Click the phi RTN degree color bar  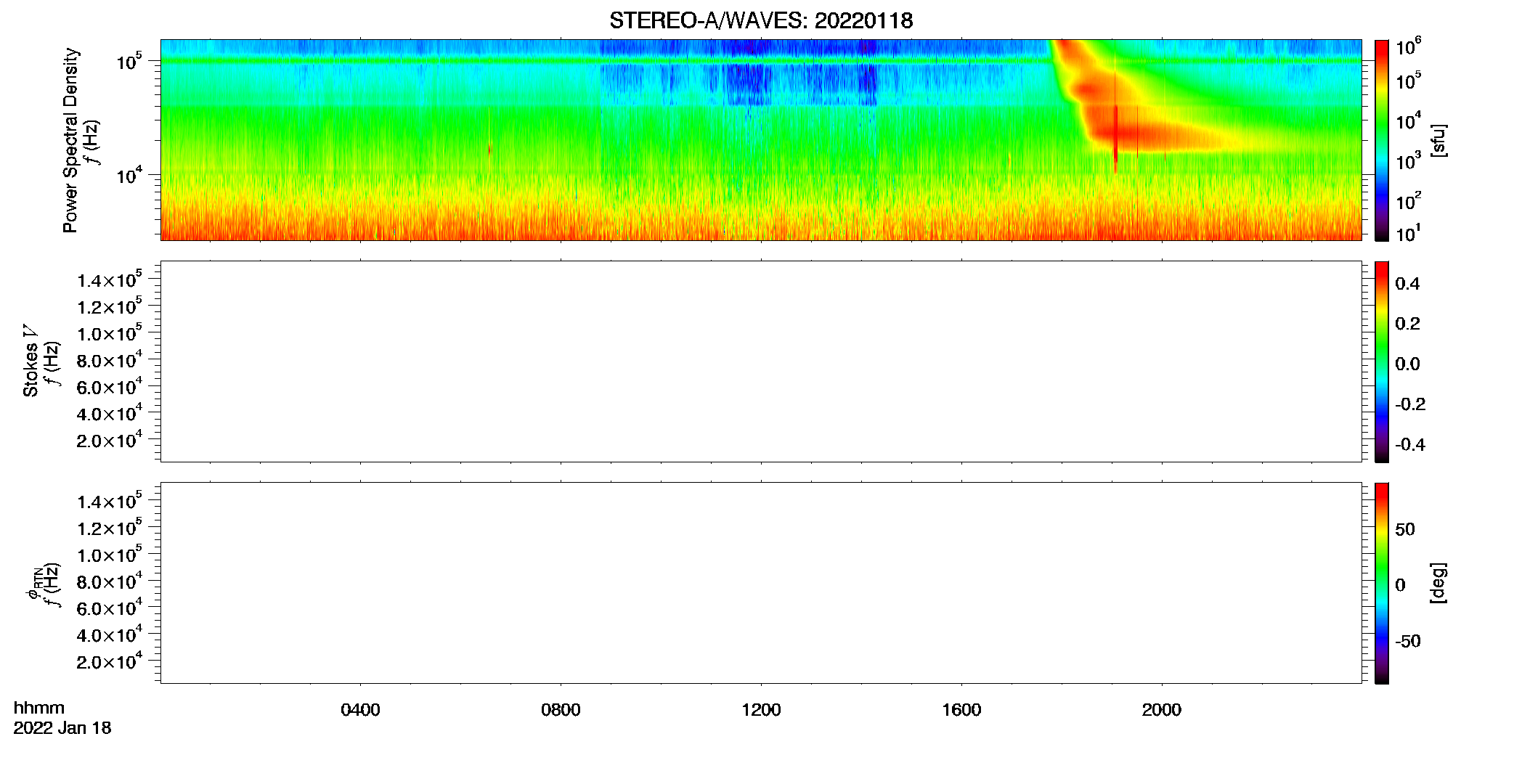pos(1381,583)
